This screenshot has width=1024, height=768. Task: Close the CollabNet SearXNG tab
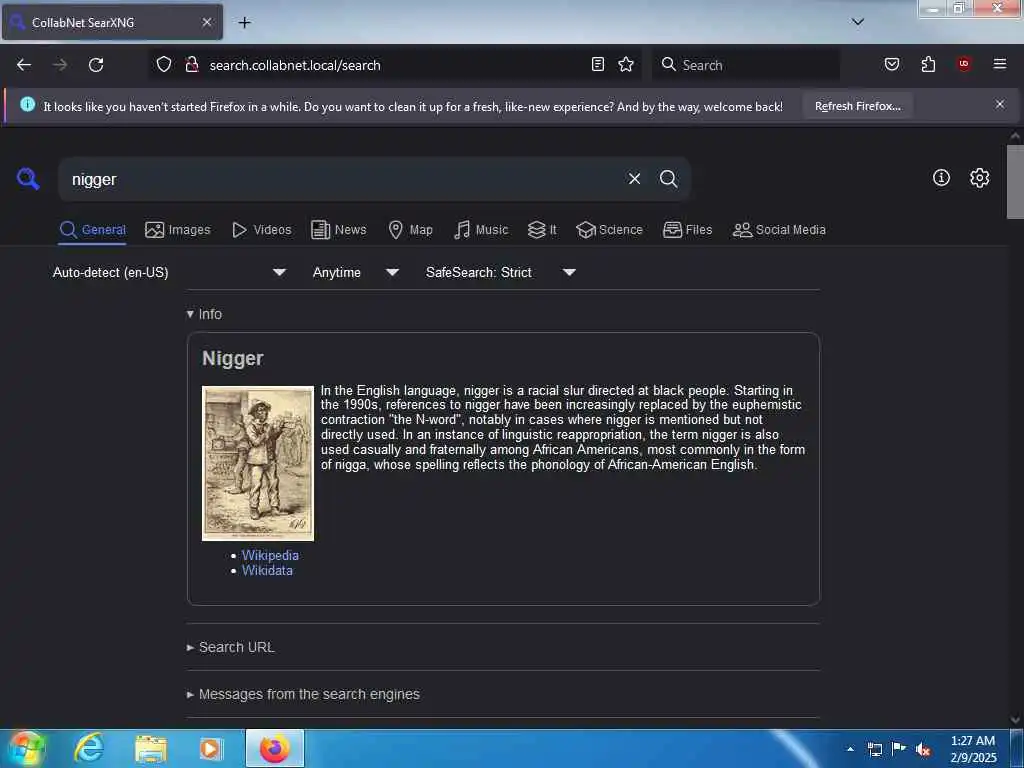pos(207,22)
